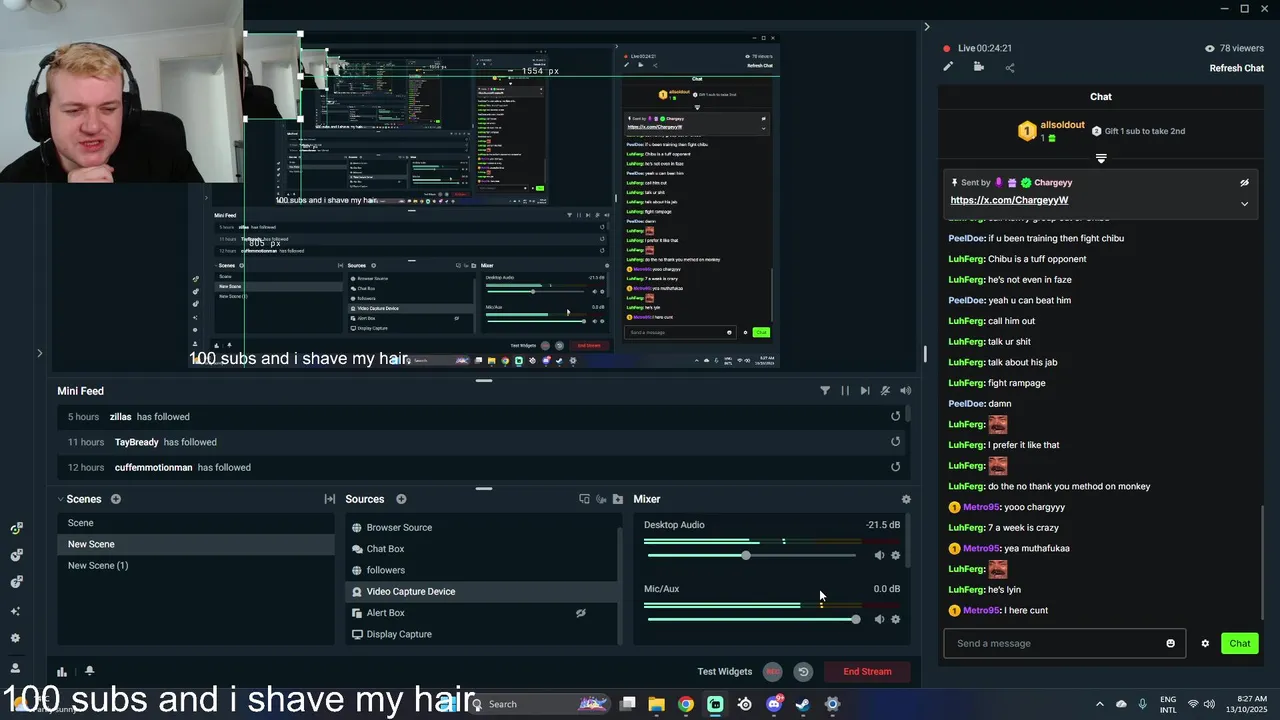
Task: Select the 'Scene' scene
Action: tap(196, 523)
